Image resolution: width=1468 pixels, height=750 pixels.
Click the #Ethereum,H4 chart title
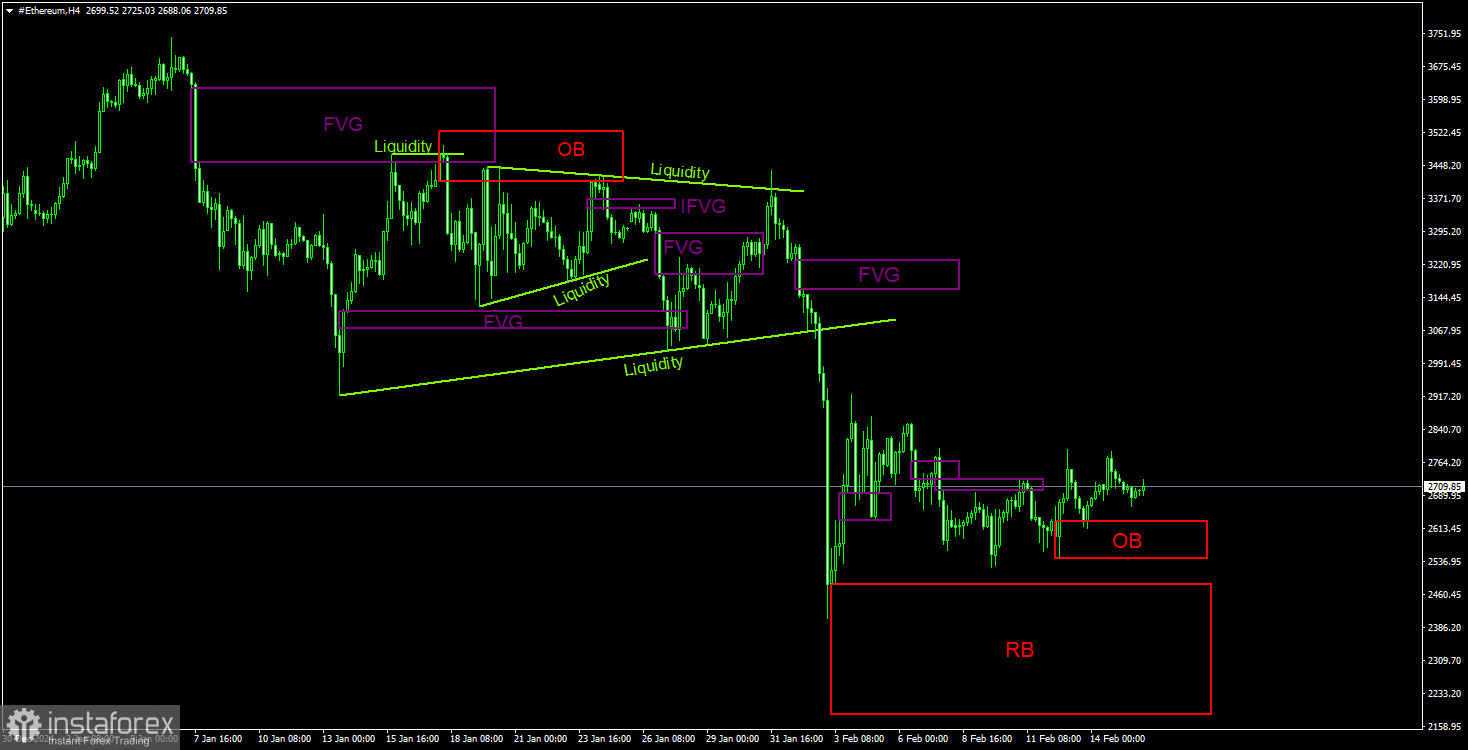point(49,10)
